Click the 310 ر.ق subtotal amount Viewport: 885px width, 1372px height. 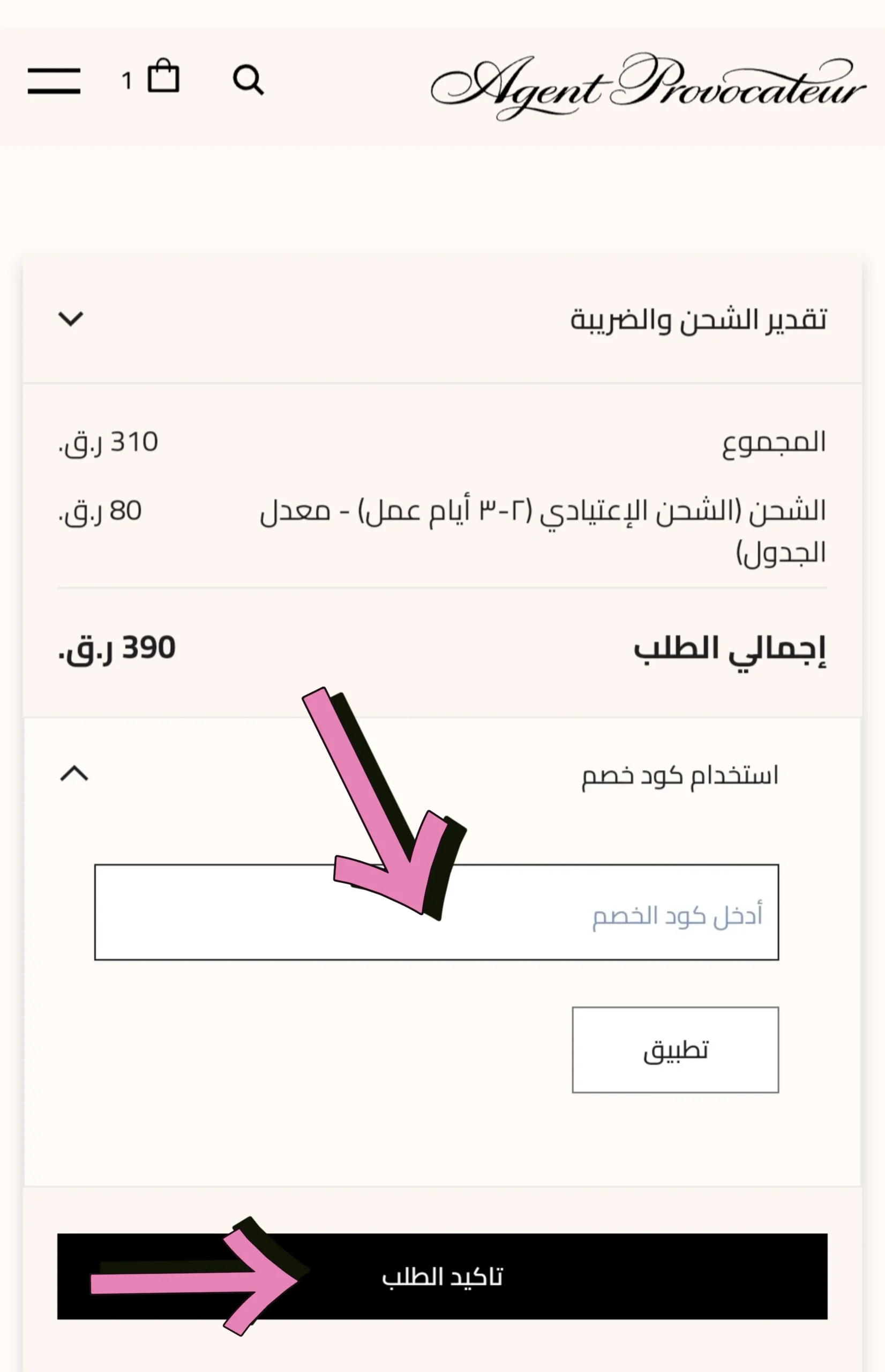tap(108, 443)
